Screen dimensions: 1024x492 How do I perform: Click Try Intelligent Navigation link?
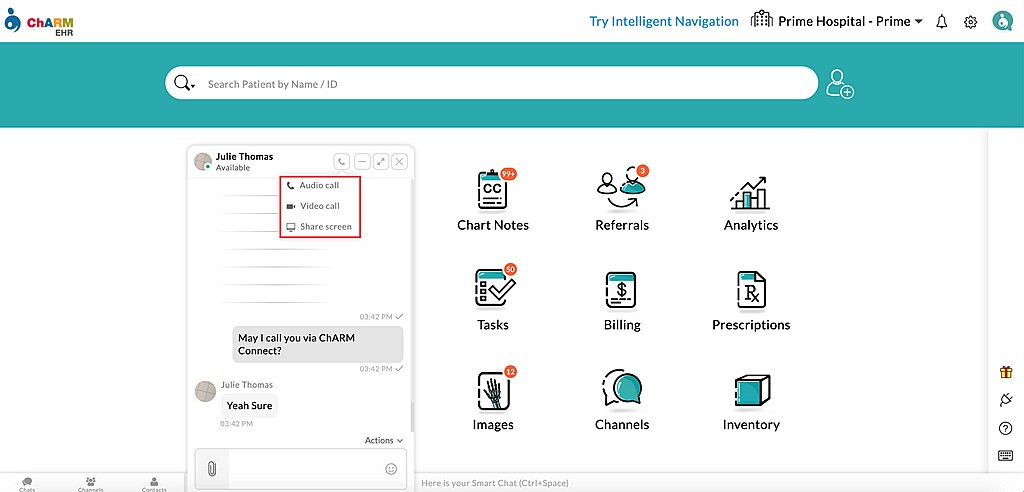[x=663, y=21]
